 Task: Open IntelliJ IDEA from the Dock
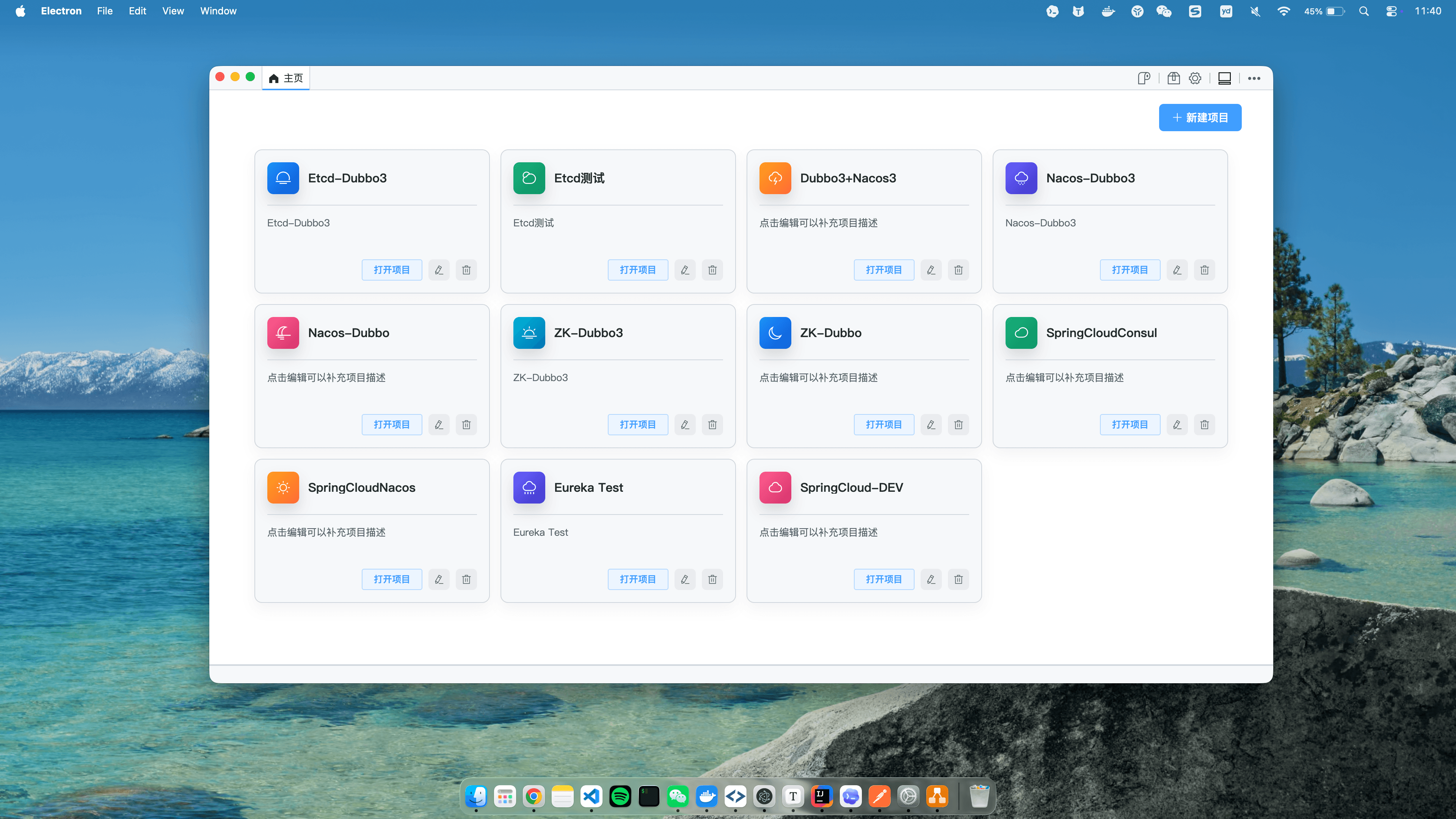pyautogui.click(x=822, y=796)
